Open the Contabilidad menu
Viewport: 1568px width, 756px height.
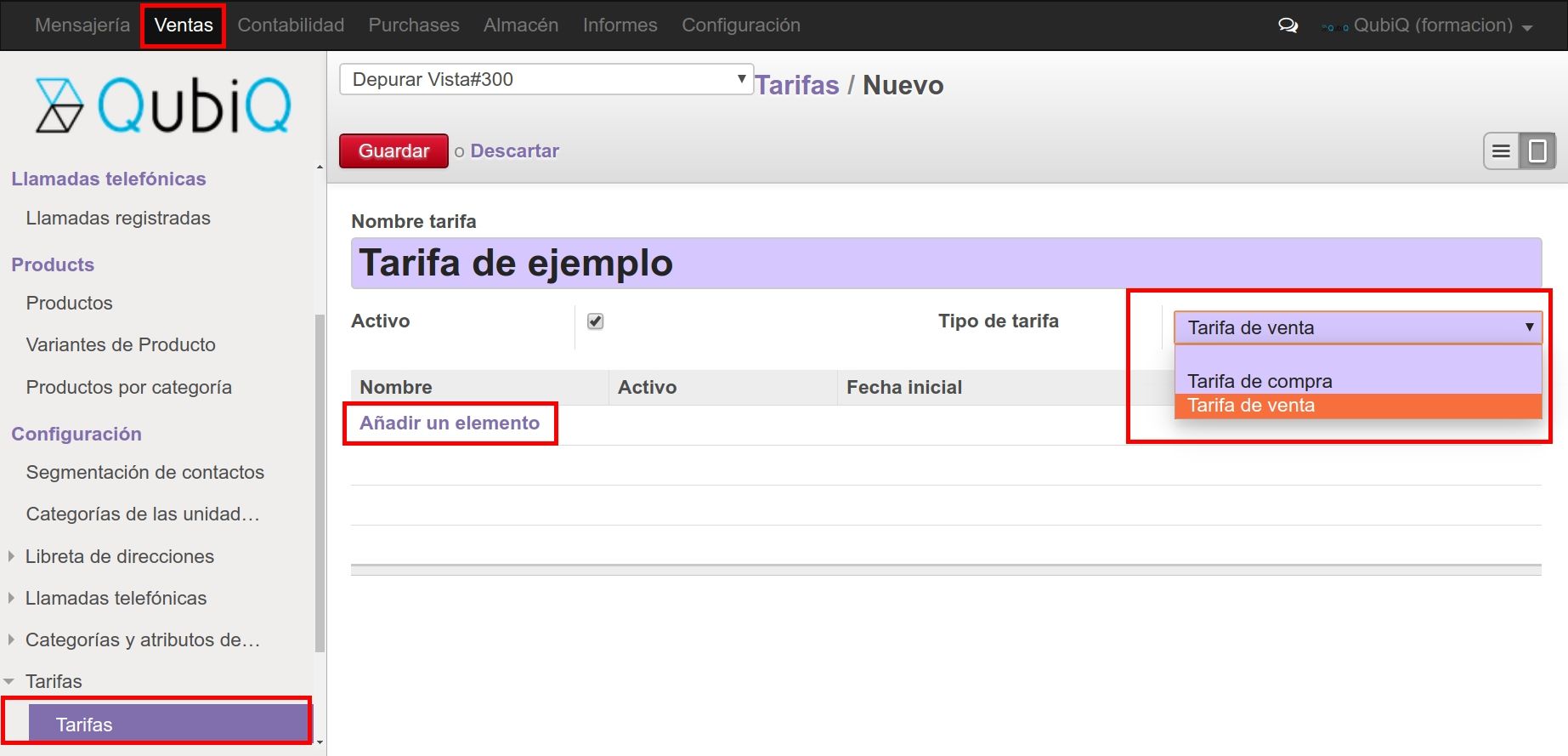tap(291, 26)
